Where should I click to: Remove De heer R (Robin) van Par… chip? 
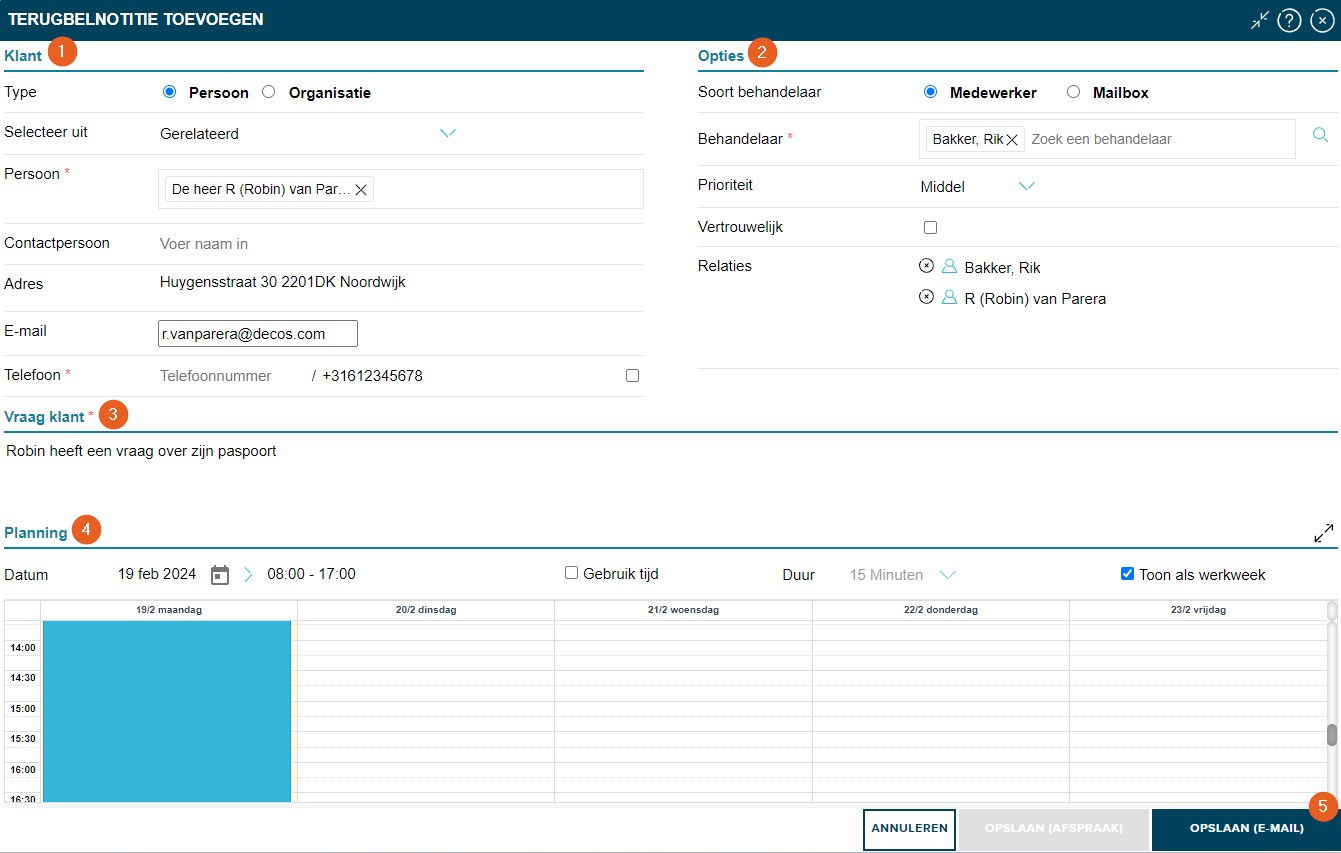tap(361, 189)
